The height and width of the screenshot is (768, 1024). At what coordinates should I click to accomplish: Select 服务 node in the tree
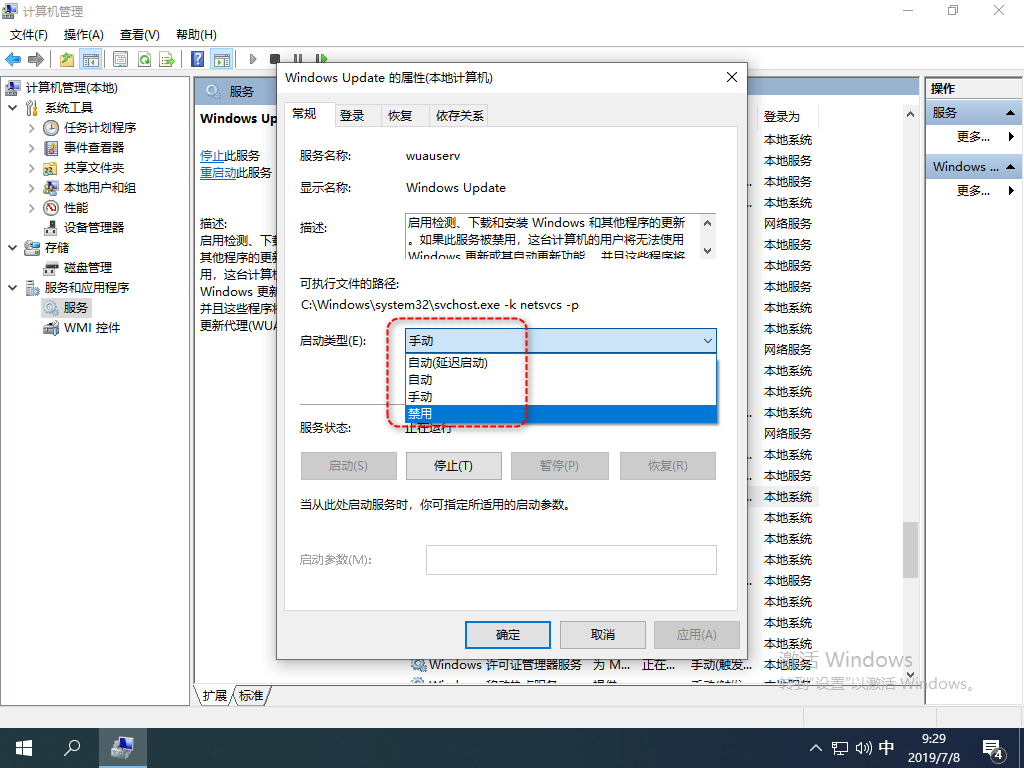pos(75,308)
